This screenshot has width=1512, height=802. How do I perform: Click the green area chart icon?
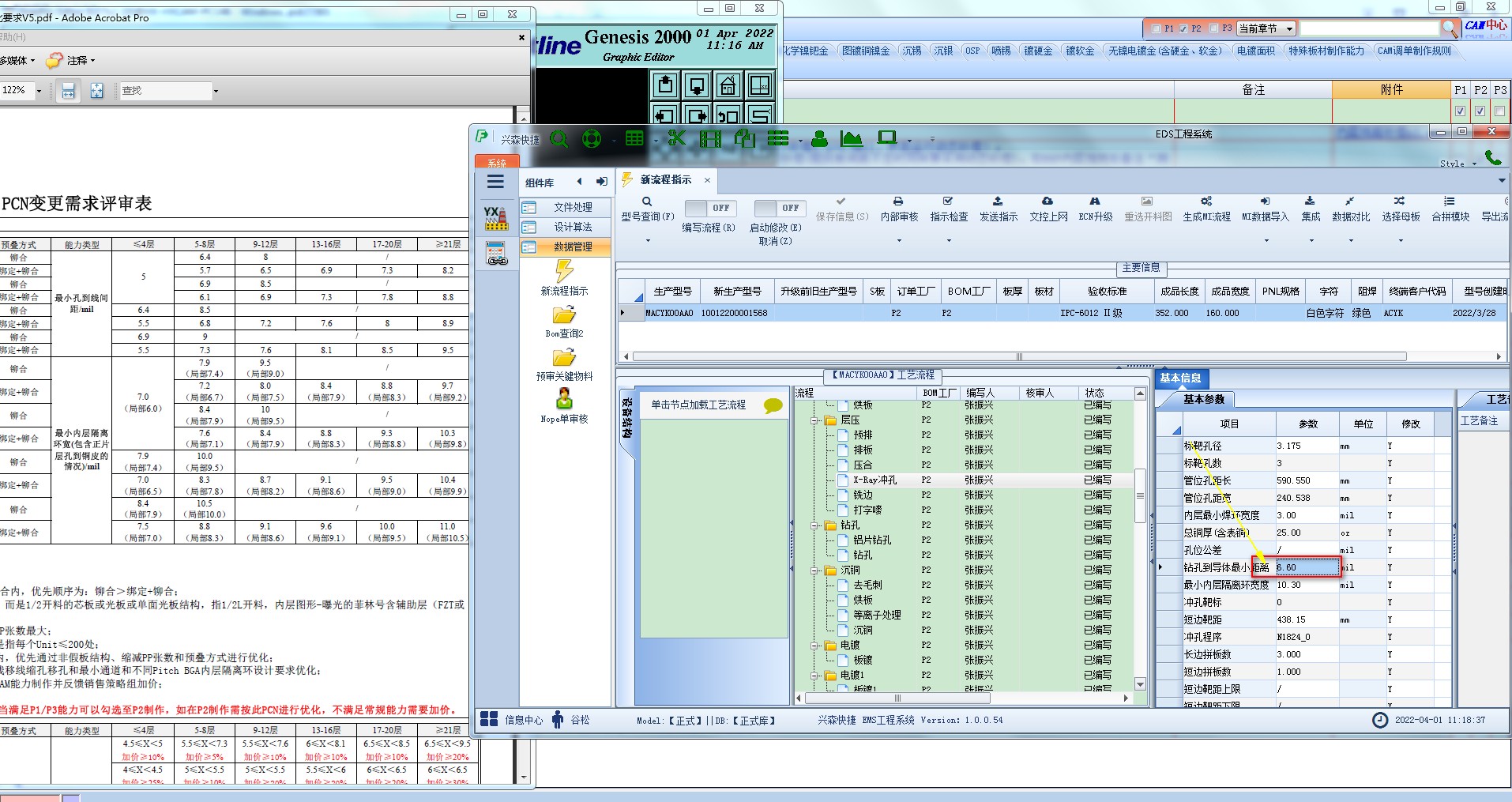pyautogui.click(x=852, y=139)
